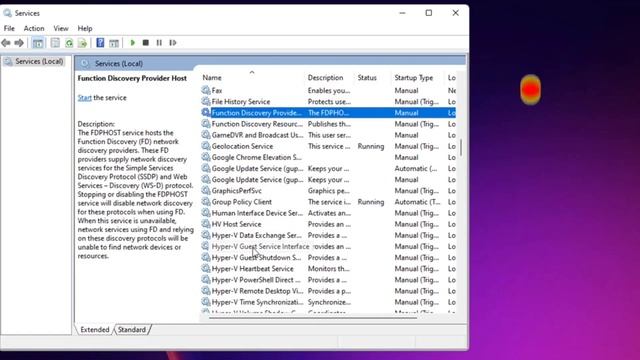
Task: Select Hyper-V PowerShell Direct service row
Action: click(328, 280)
